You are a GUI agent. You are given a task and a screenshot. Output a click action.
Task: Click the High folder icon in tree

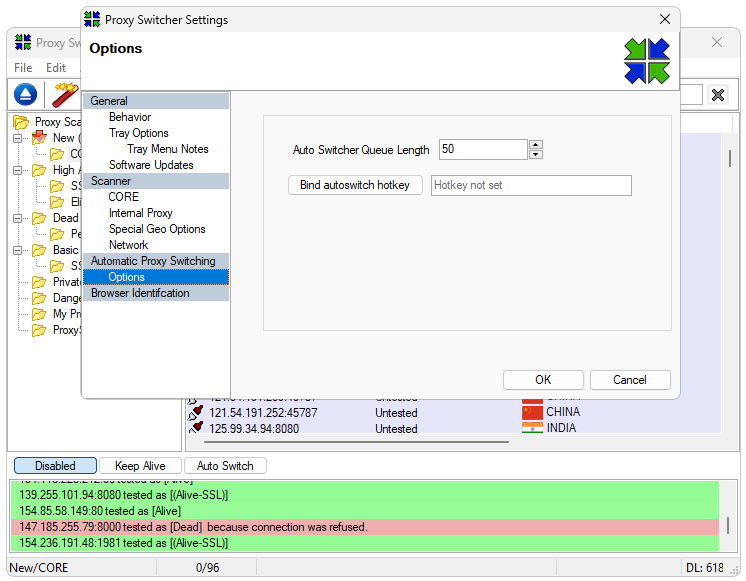39,170
